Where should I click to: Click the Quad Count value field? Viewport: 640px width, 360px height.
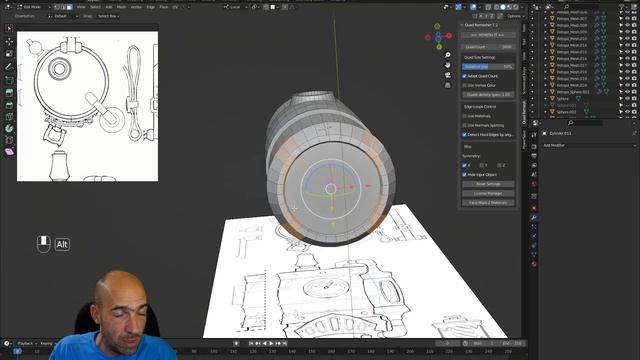coord(488,47)
